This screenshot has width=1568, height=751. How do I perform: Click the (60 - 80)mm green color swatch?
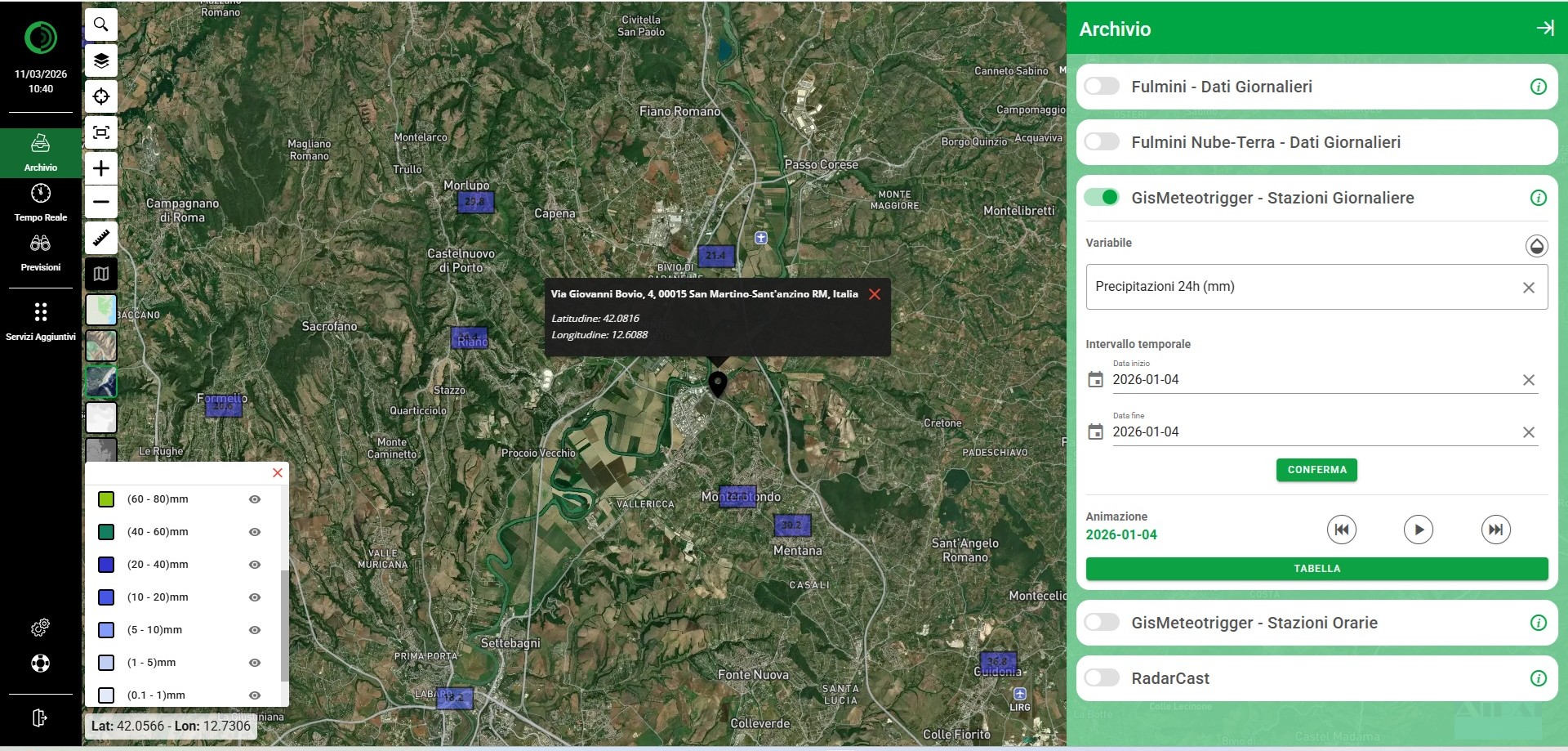(106, 499)
